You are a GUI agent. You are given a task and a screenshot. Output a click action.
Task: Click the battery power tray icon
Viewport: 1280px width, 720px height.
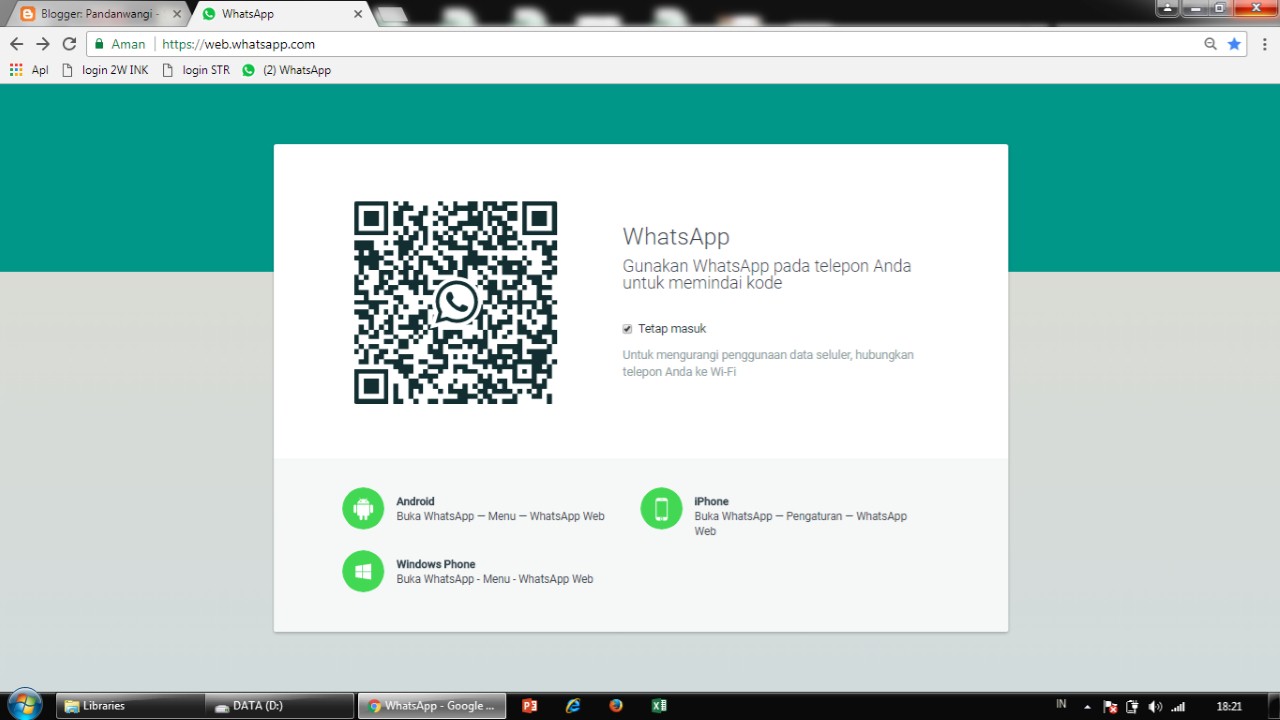tap(1133, 707)
